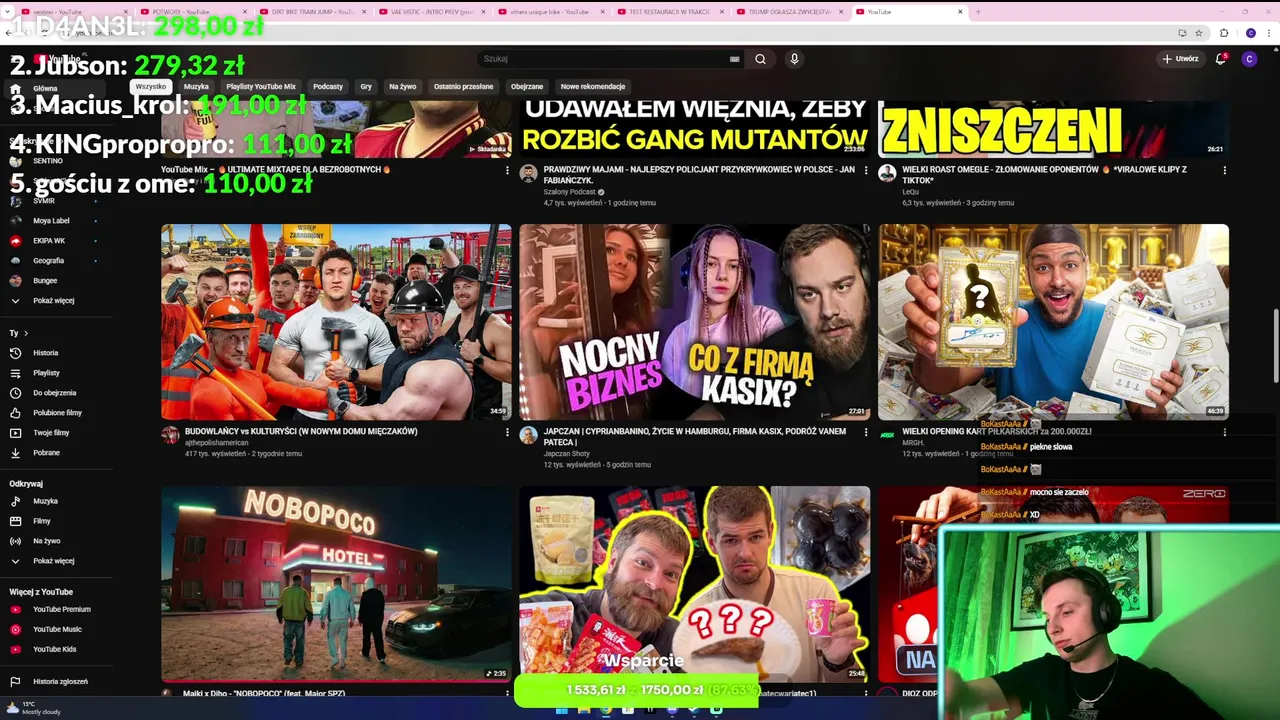
Task: Select the Na żywo filter chip
Action: [402, 87]
